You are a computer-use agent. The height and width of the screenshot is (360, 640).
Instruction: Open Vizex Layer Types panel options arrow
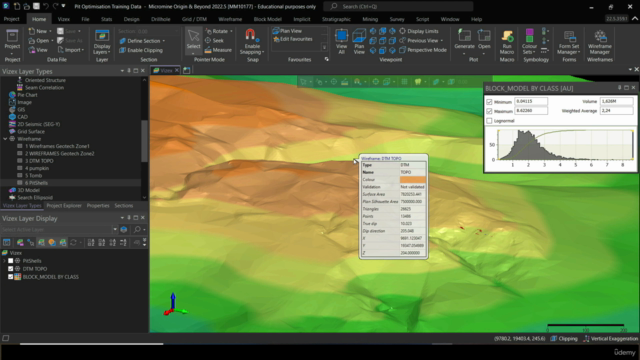pos(122,71)
